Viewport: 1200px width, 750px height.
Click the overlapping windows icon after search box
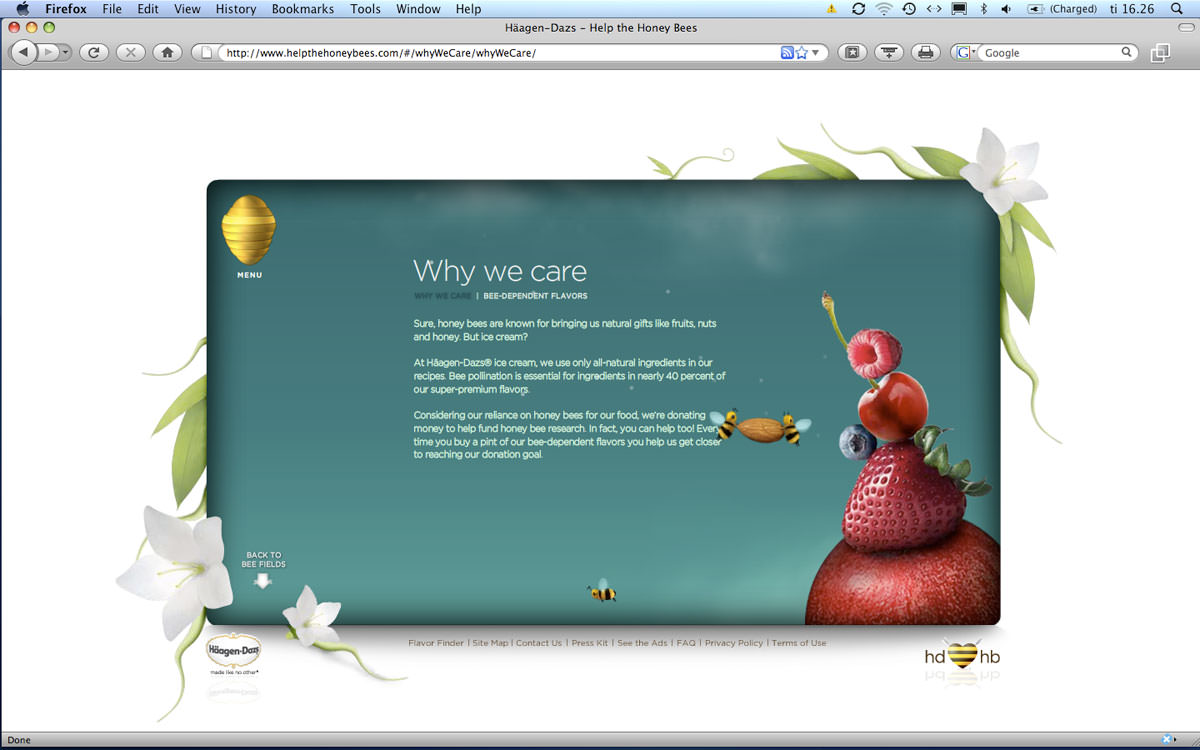pyautogui.click(x=1160, y=53)
